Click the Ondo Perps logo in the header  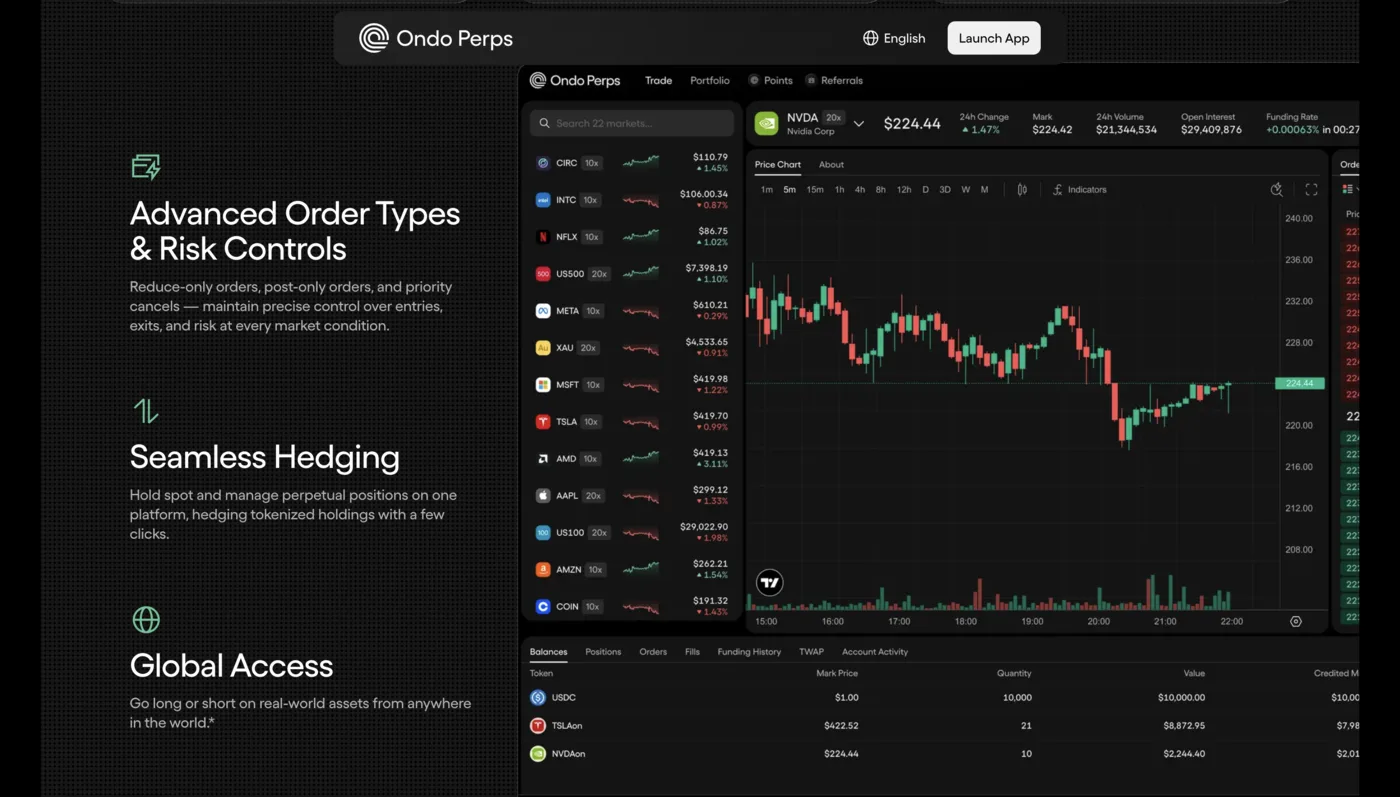[436, 38]
